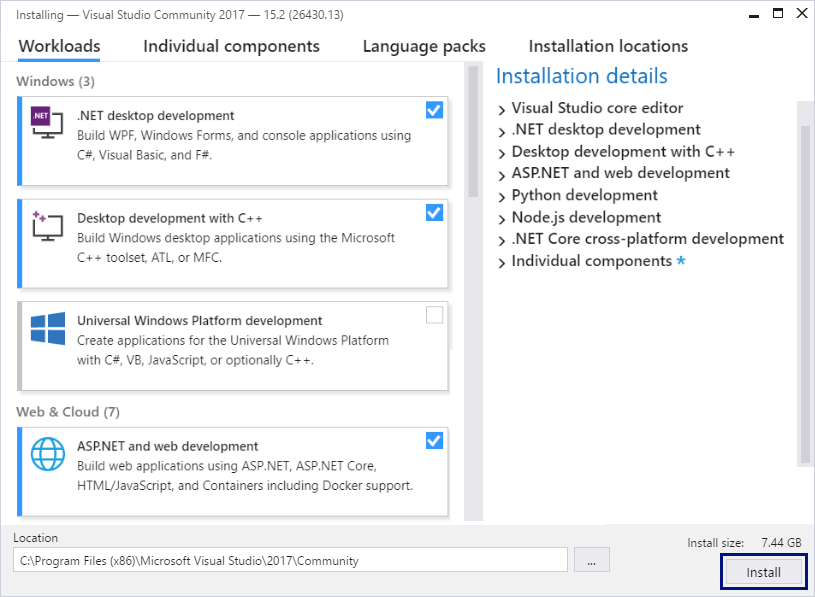The height and width of the screenshot is (597, 815).
Task: Click the '7.44 GB' install size value
Action: [x=781, y=542]
